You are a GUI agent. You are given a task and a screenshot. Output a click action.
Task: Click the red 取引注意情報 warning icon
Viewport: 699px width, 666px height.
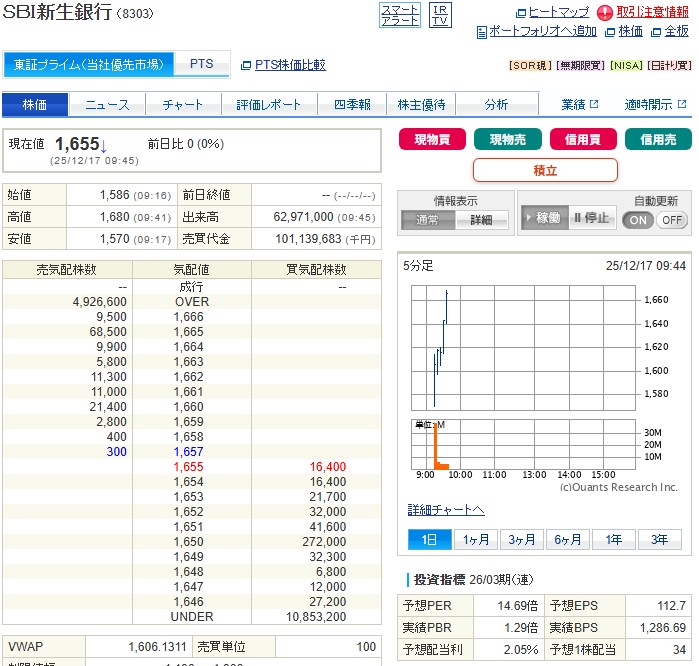pos(605,13)
